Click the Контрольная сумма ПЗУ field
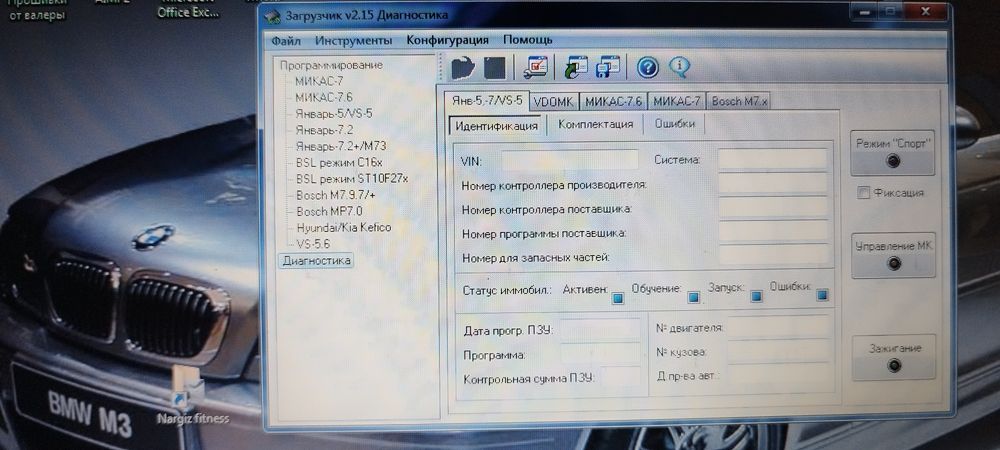 point(621,377)
